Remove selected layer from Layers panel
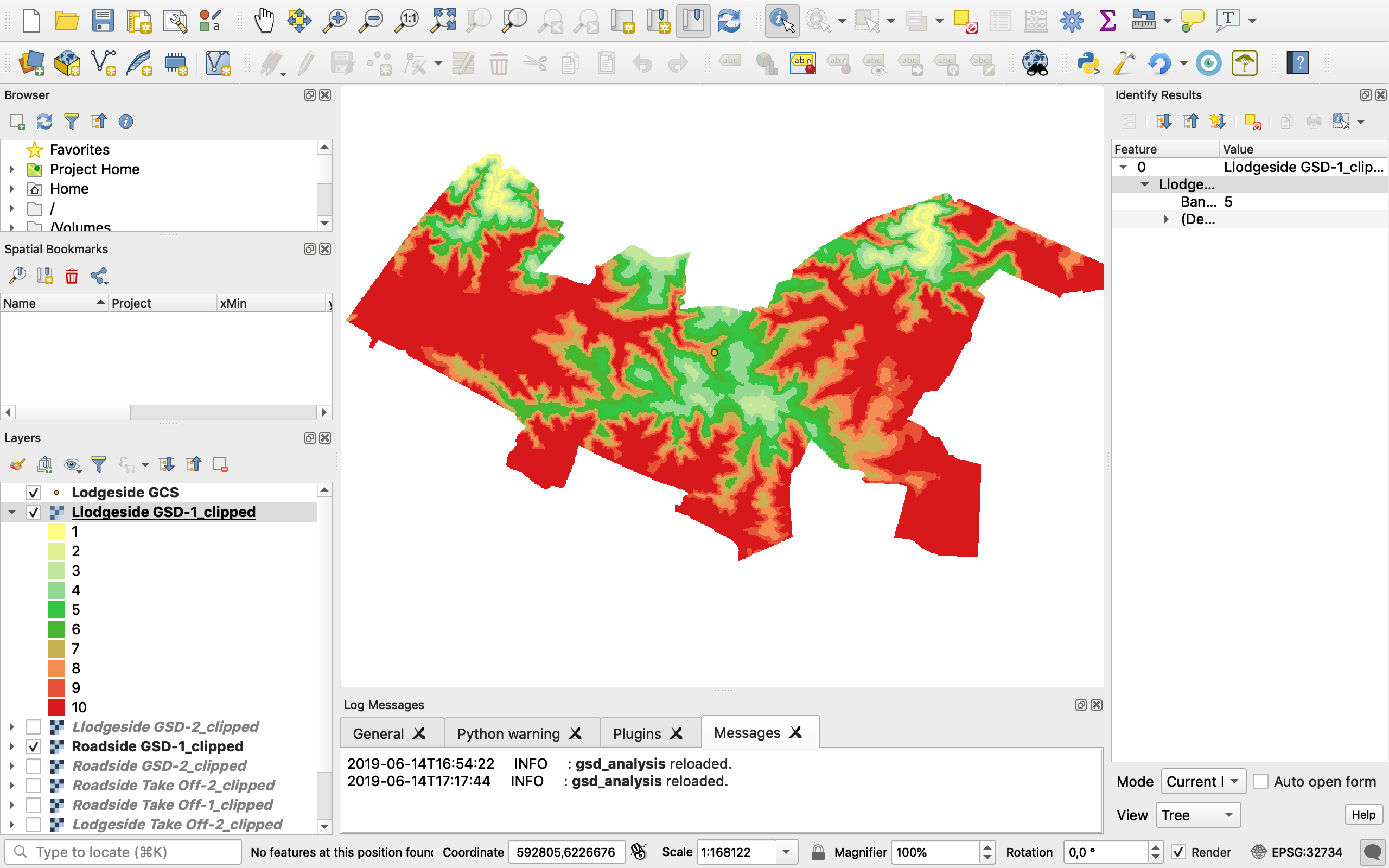1389x868 pixels. pyautogui.click(x=220, y=464)
